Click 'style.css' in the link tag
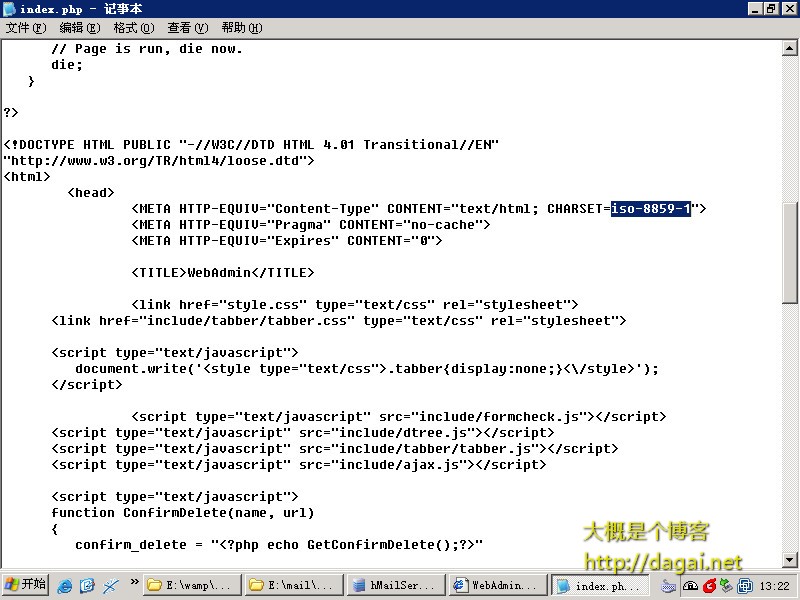The height and width of the screenshot is (600, 800). [x=263, y=305]
